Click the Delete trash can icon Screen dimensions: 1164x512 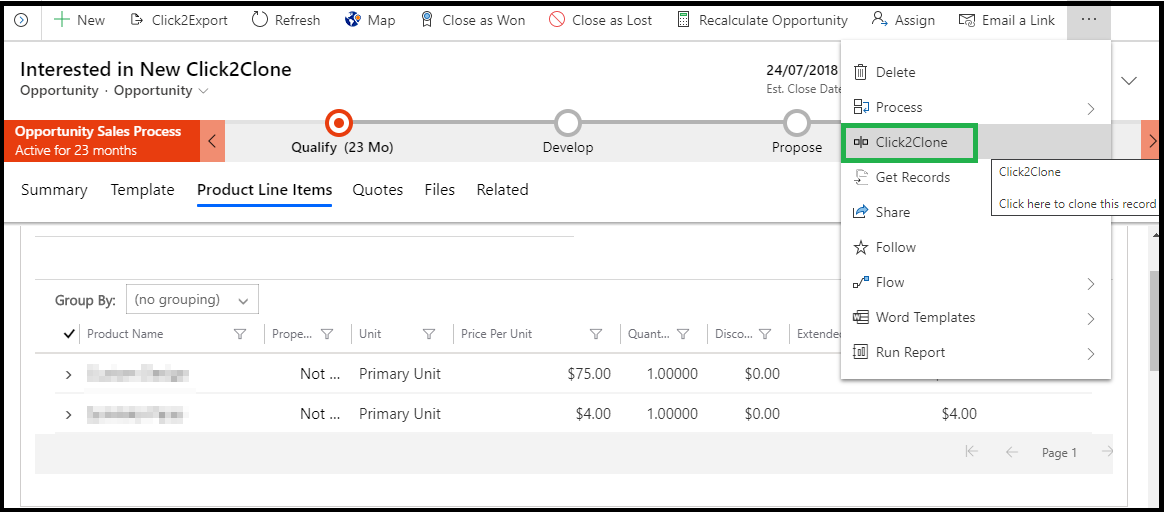860,72
